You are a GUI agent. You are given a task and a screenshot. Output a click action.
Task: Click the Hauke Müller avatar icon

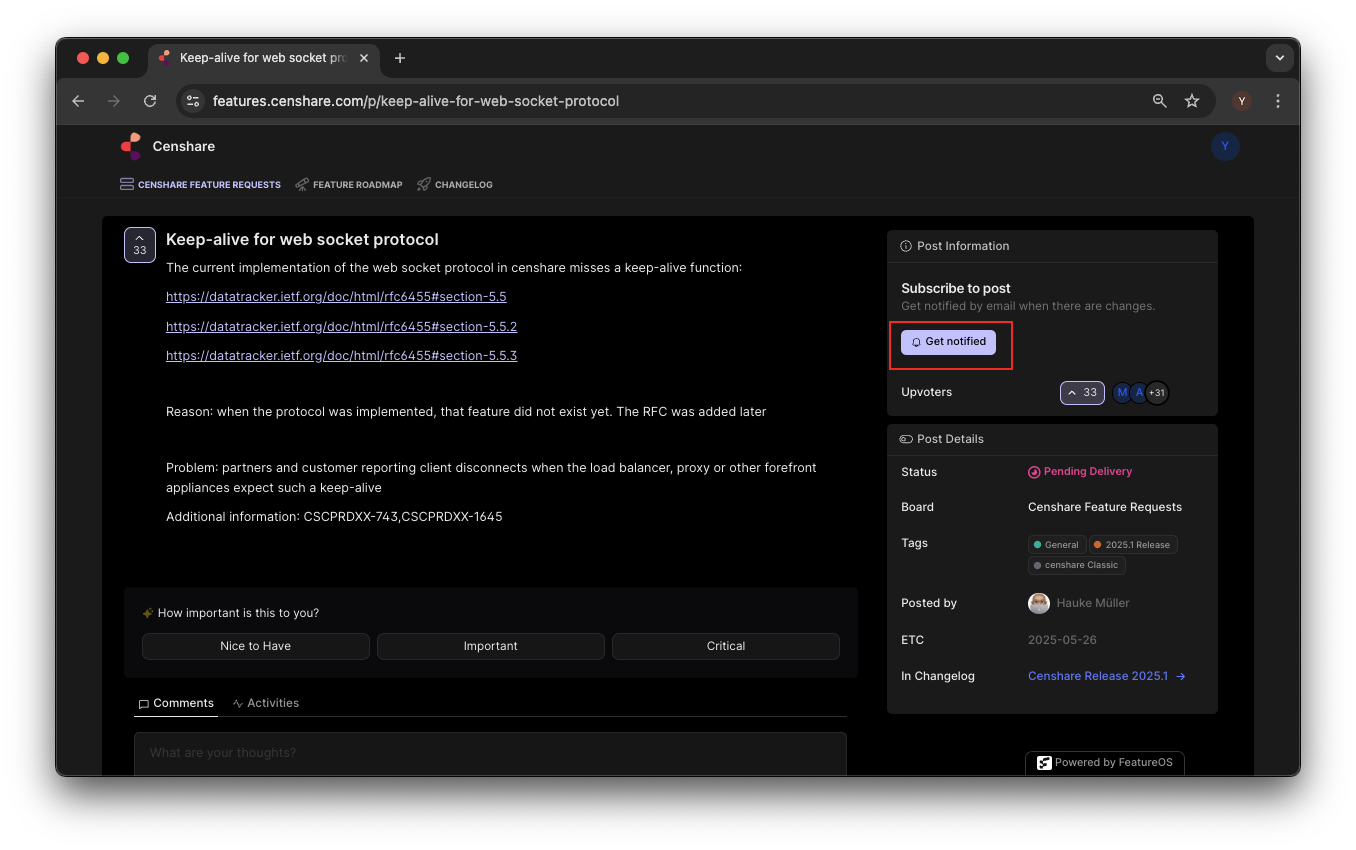click(1039, 603)
